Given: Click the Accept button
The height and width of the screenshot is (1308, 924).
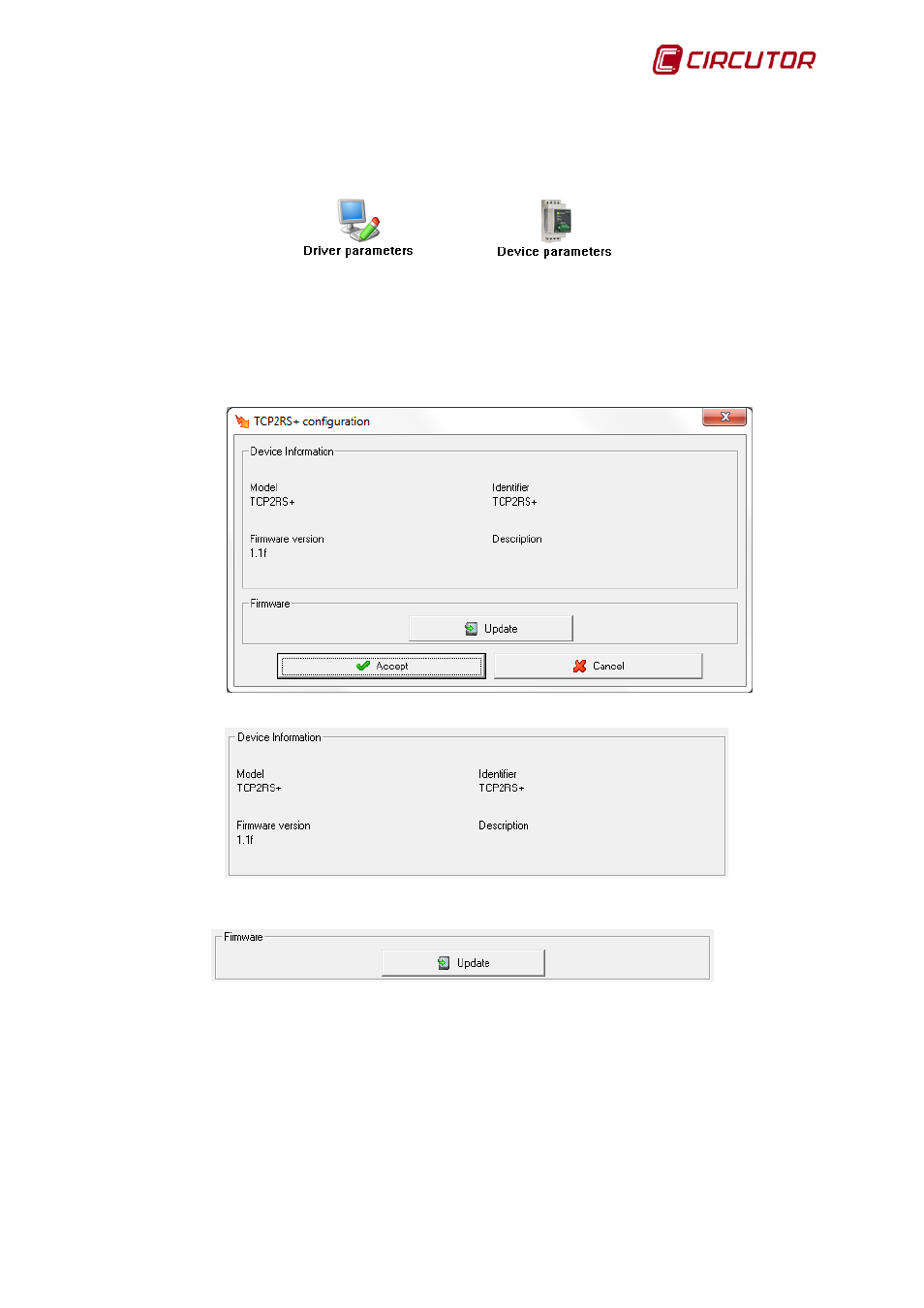Looking at the screenshot, I should tap(382, 666).
